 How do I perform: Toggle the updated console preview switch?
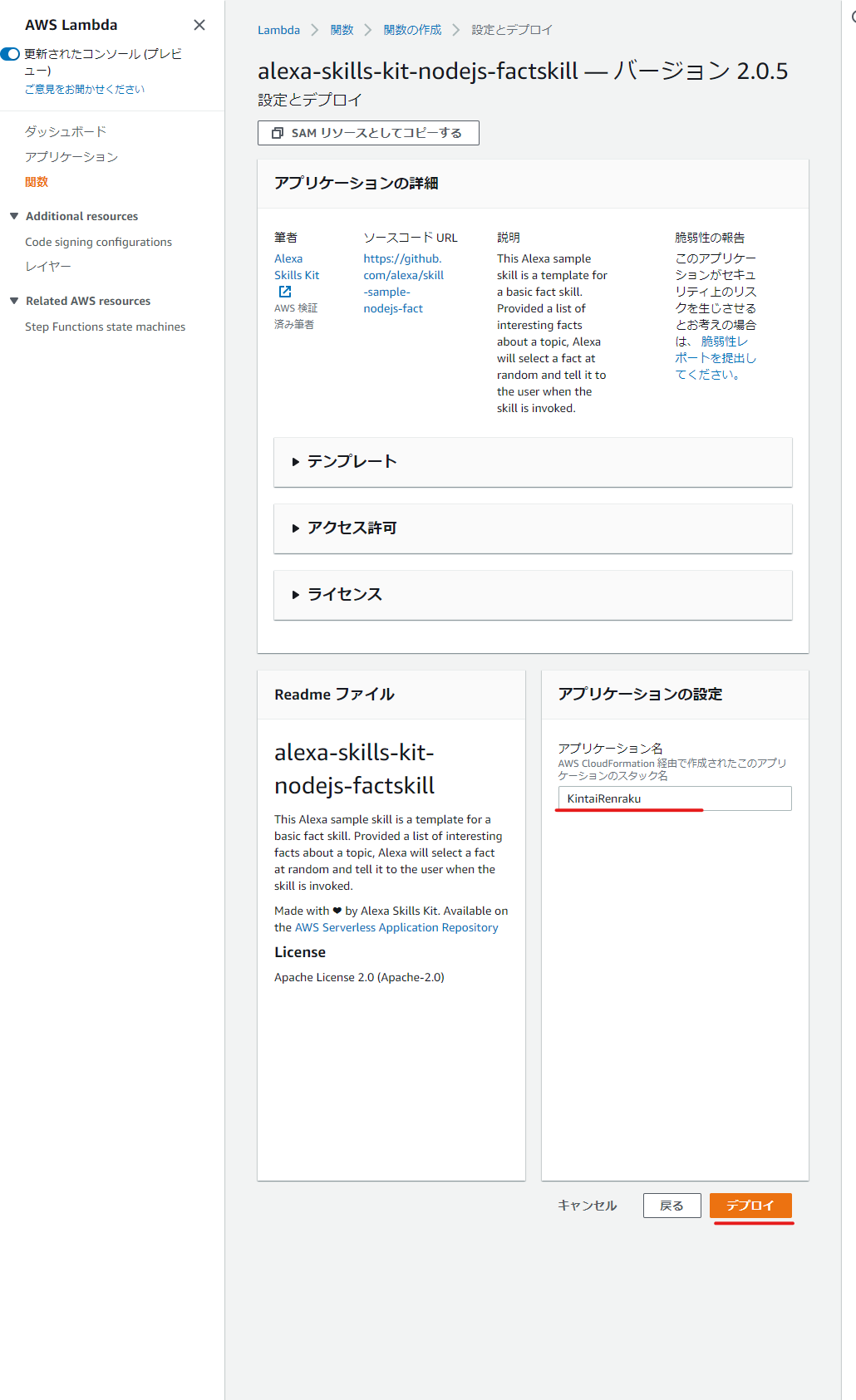tap(10, 54)
